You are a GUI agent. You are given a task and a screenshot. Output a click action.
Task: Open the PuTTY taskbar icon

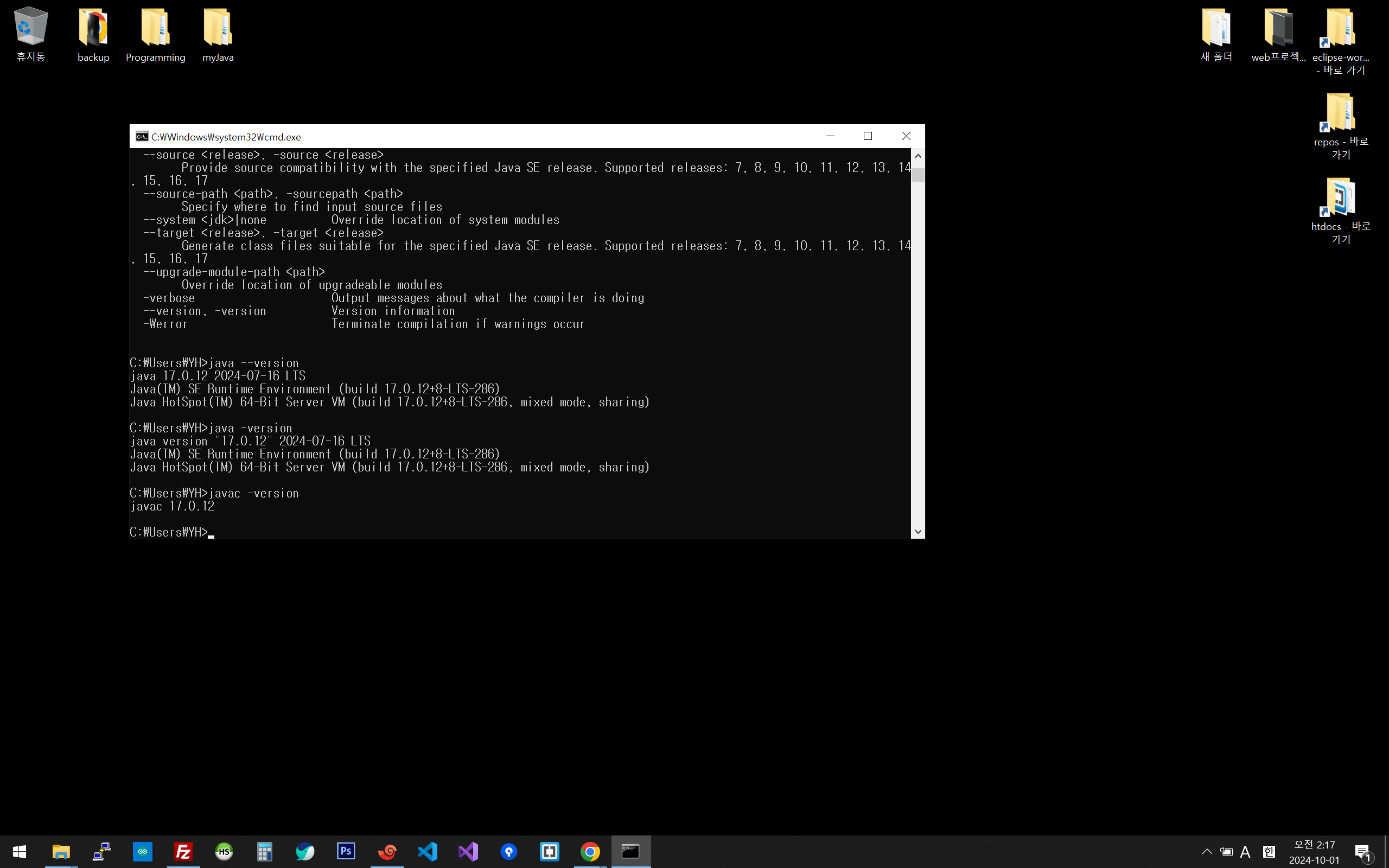101,851
